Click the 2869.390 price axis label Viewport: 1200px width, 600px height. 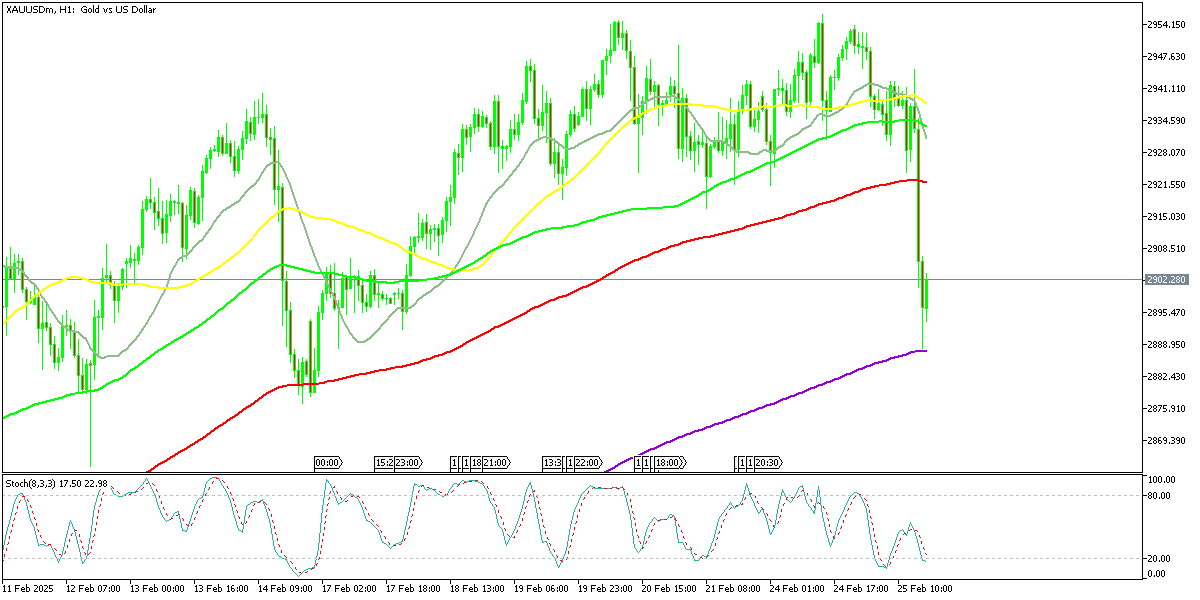pos(1165,441)
